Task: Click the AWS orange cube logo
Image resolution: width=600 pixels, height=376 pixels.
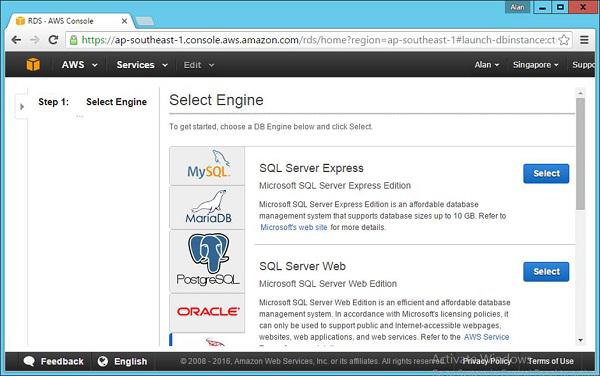Action: (x=33, y=64)
